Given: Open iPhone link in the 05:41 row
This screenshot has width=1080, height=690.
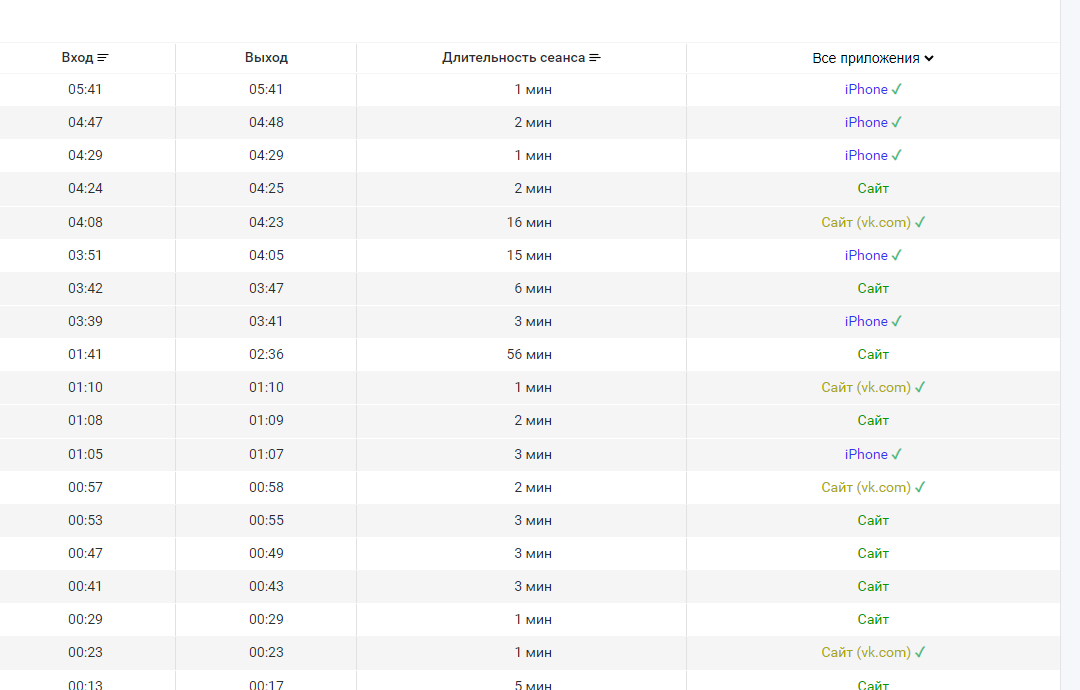Looking at the screenshot, I should tap(866, 90).
